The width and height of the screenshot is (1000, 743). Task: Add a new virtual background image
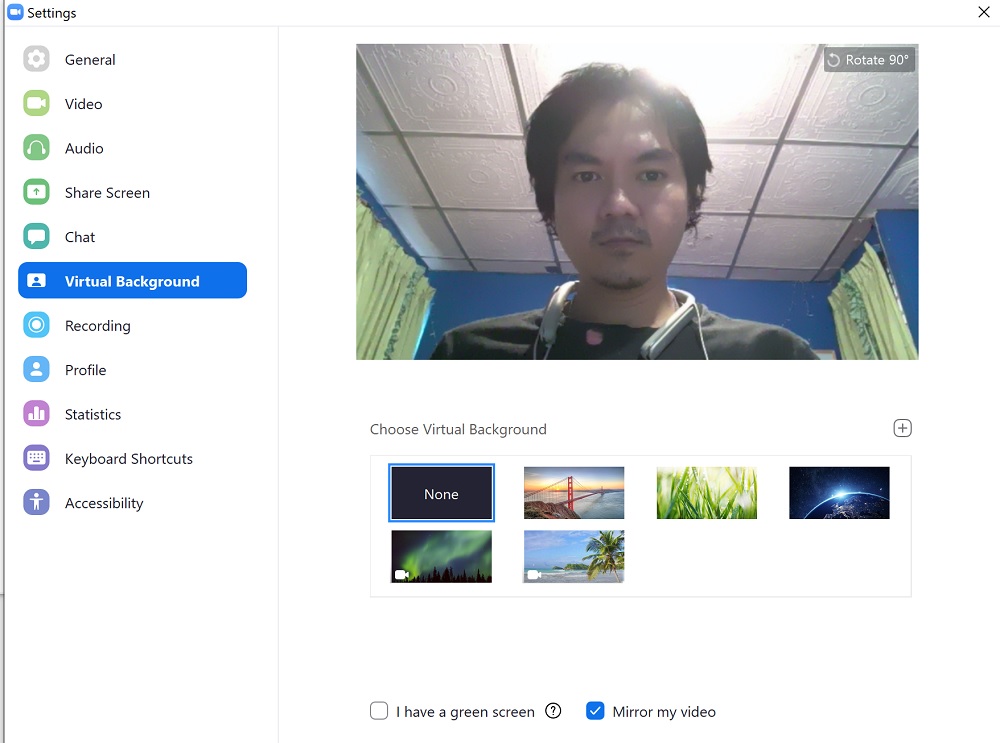[x=902, y=428]
